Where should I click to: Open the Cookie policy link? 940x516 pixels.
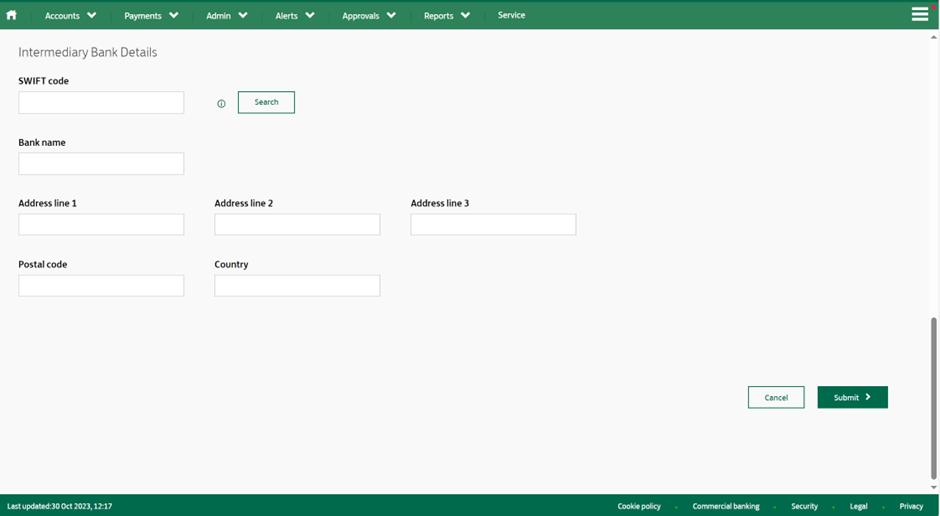pos(639,506)
